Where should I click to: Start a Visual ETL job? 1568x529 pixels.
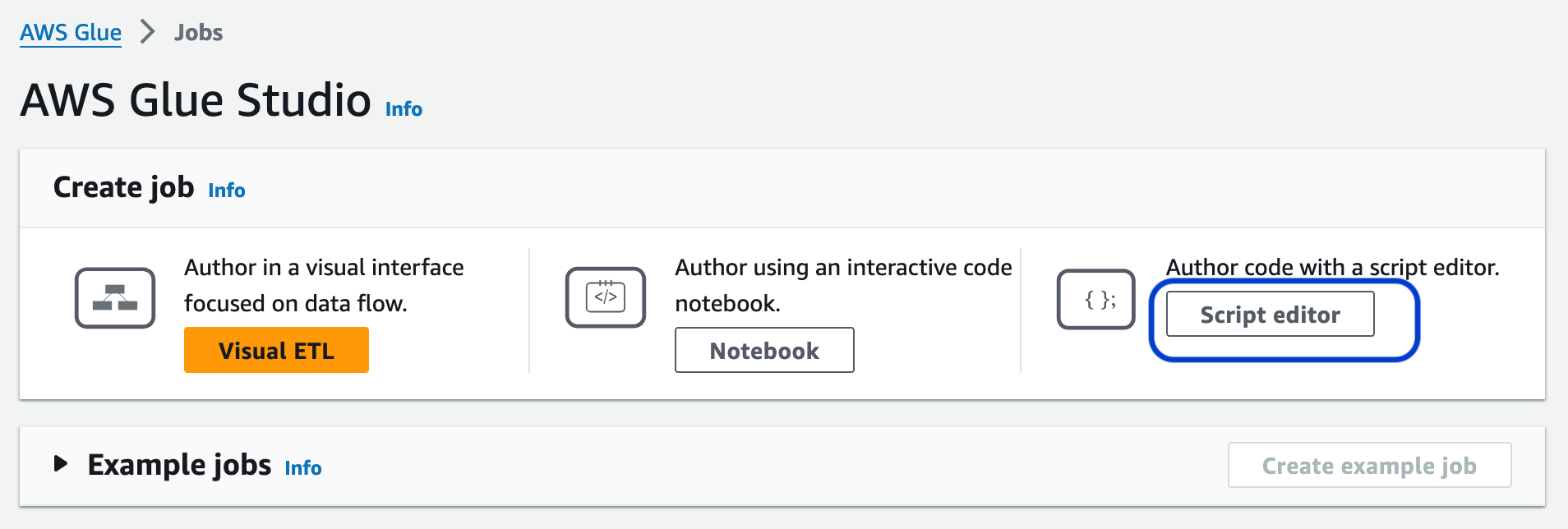pyautogui.click(x=276, y=350)
